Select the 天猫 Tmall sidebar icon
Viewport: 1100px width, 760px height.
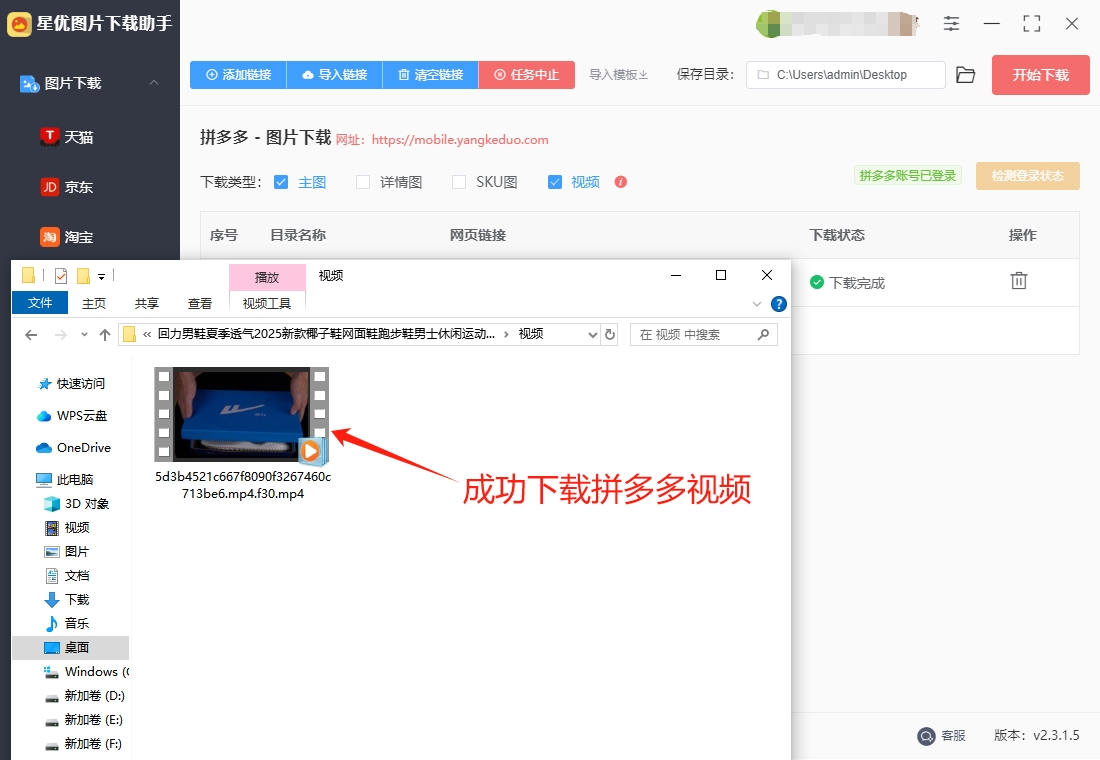(49, 136)
